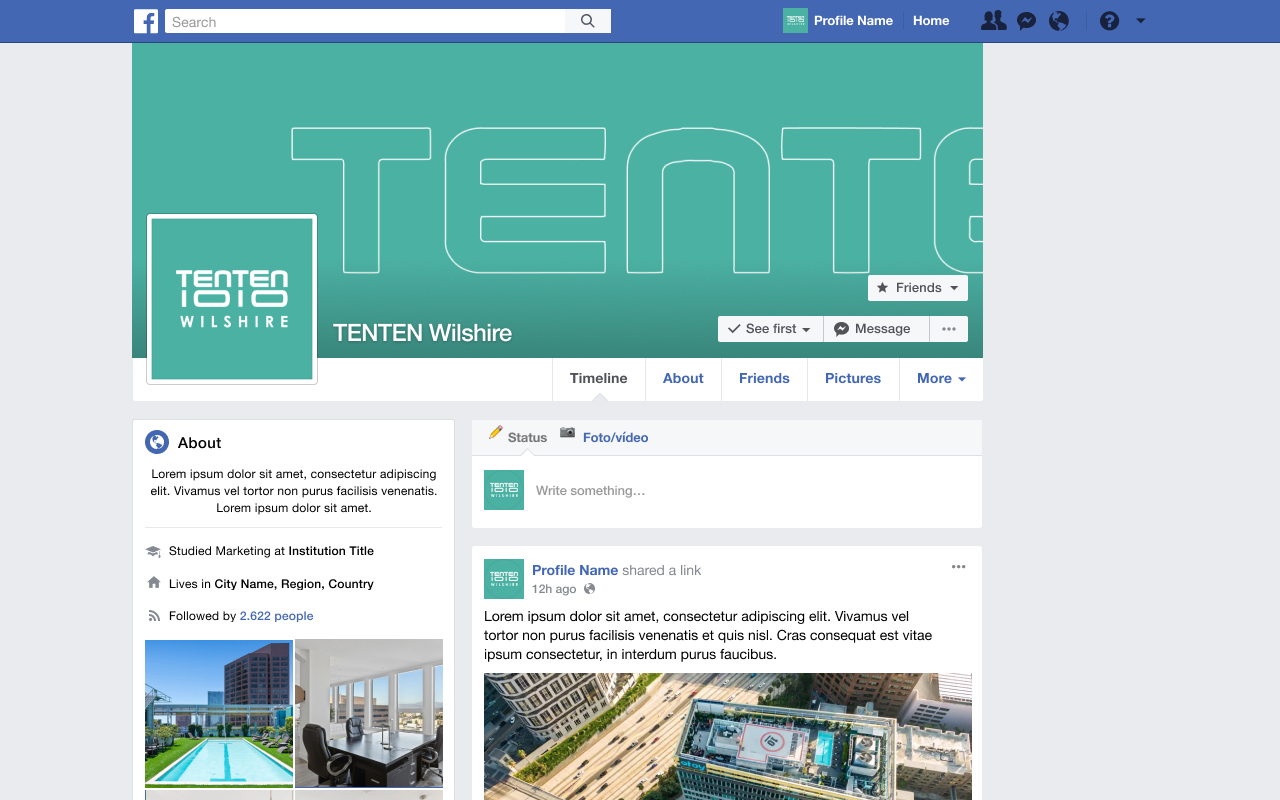Click the pencil icon next to Status
1280x800 pixels.
click(495, 433)
